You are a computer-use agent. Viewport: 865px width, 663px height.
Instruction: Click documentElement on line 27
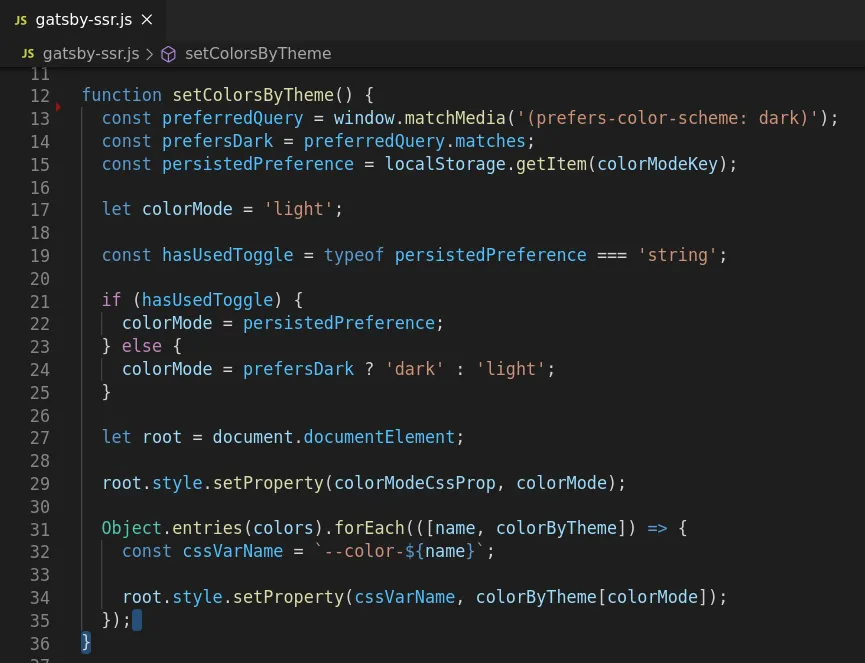pyautogui.click(x=379, y=437)
